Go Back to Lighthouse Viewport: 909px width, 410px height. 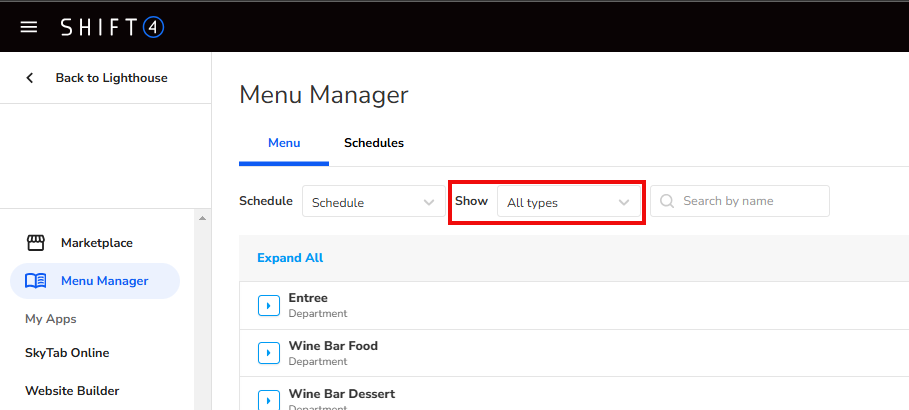pyautogui.click(x=111, y=78)
